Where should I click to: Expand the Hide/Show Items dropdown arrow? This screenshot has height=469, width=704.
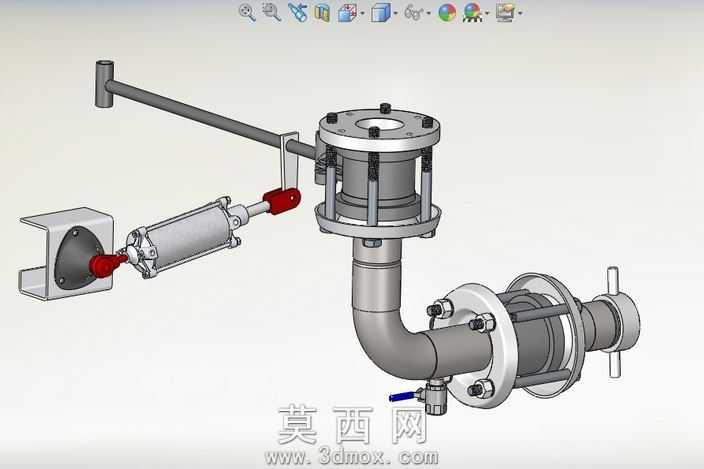(x=428, y=13)
